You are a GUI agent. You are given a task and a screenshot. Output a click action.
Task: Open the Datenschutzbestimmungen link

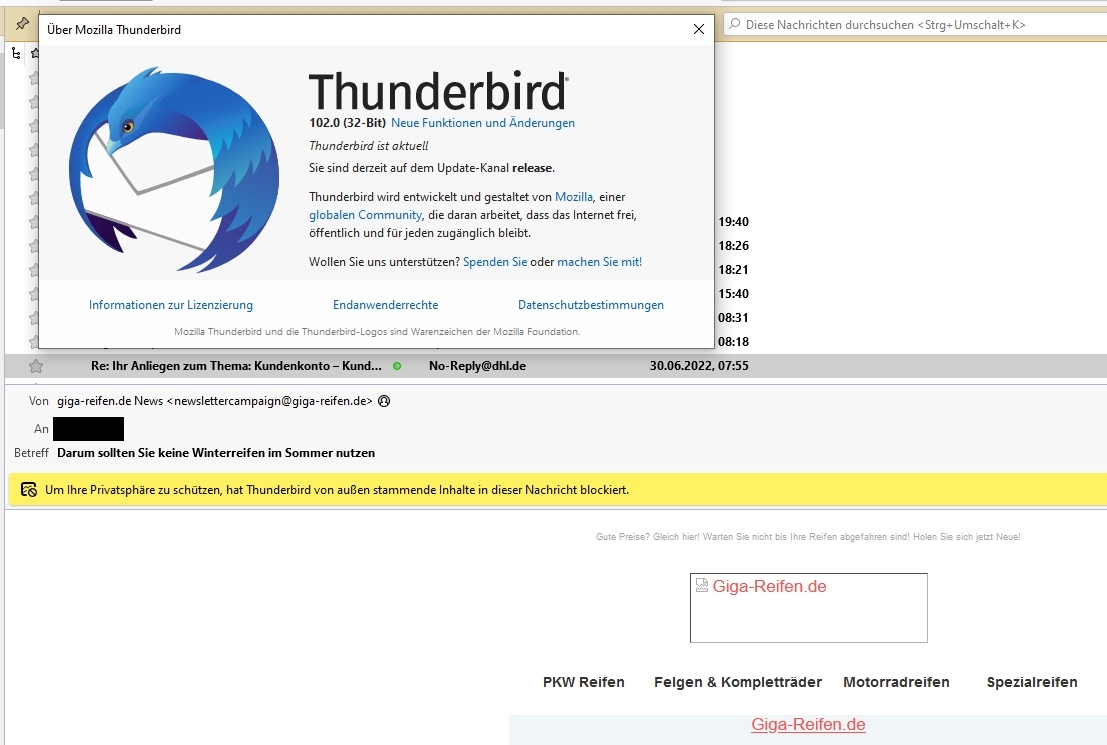point(591,305)
